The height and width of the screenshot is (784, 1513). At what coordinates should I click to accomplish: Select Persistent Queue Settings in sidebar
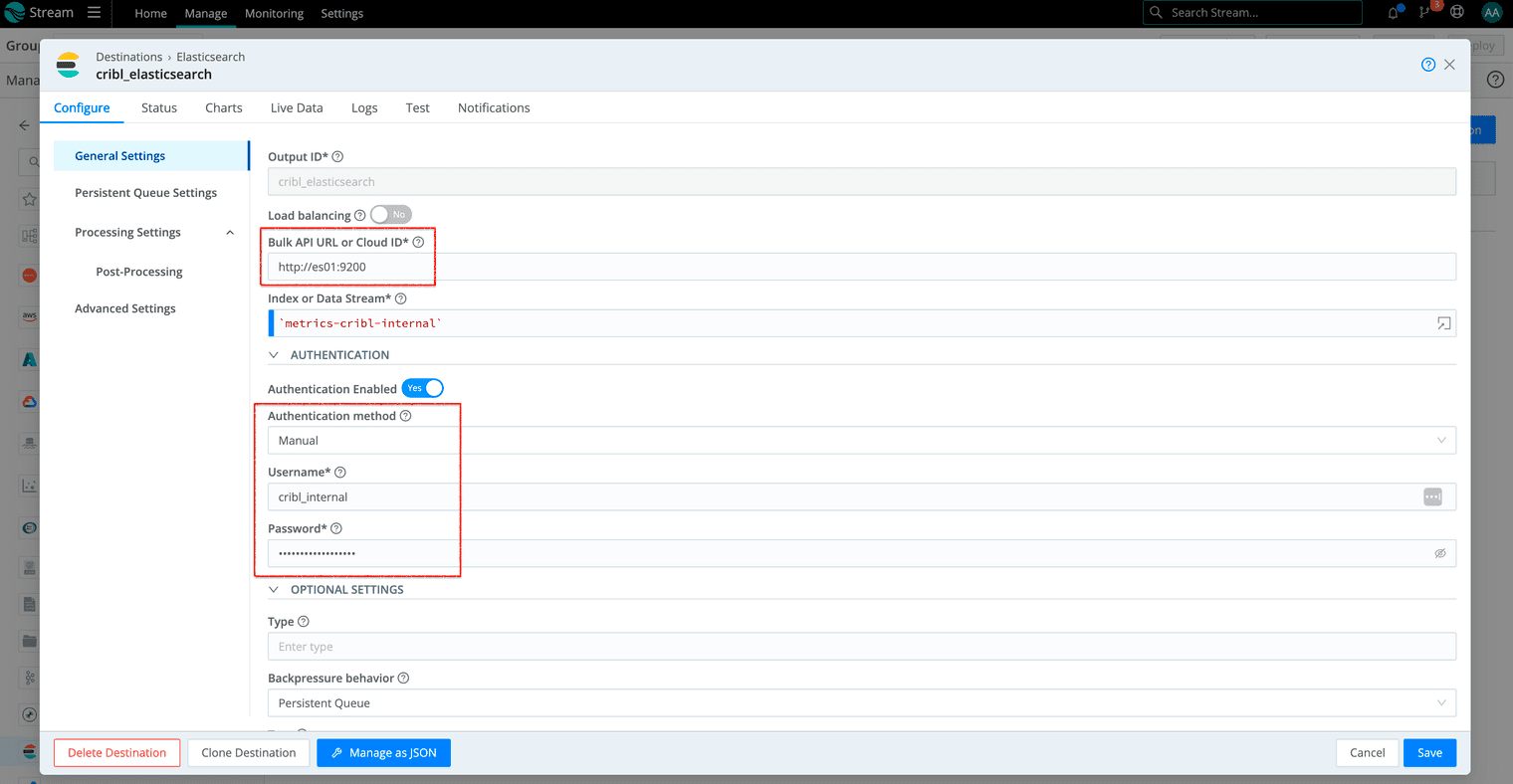click(x=145, y=193)
